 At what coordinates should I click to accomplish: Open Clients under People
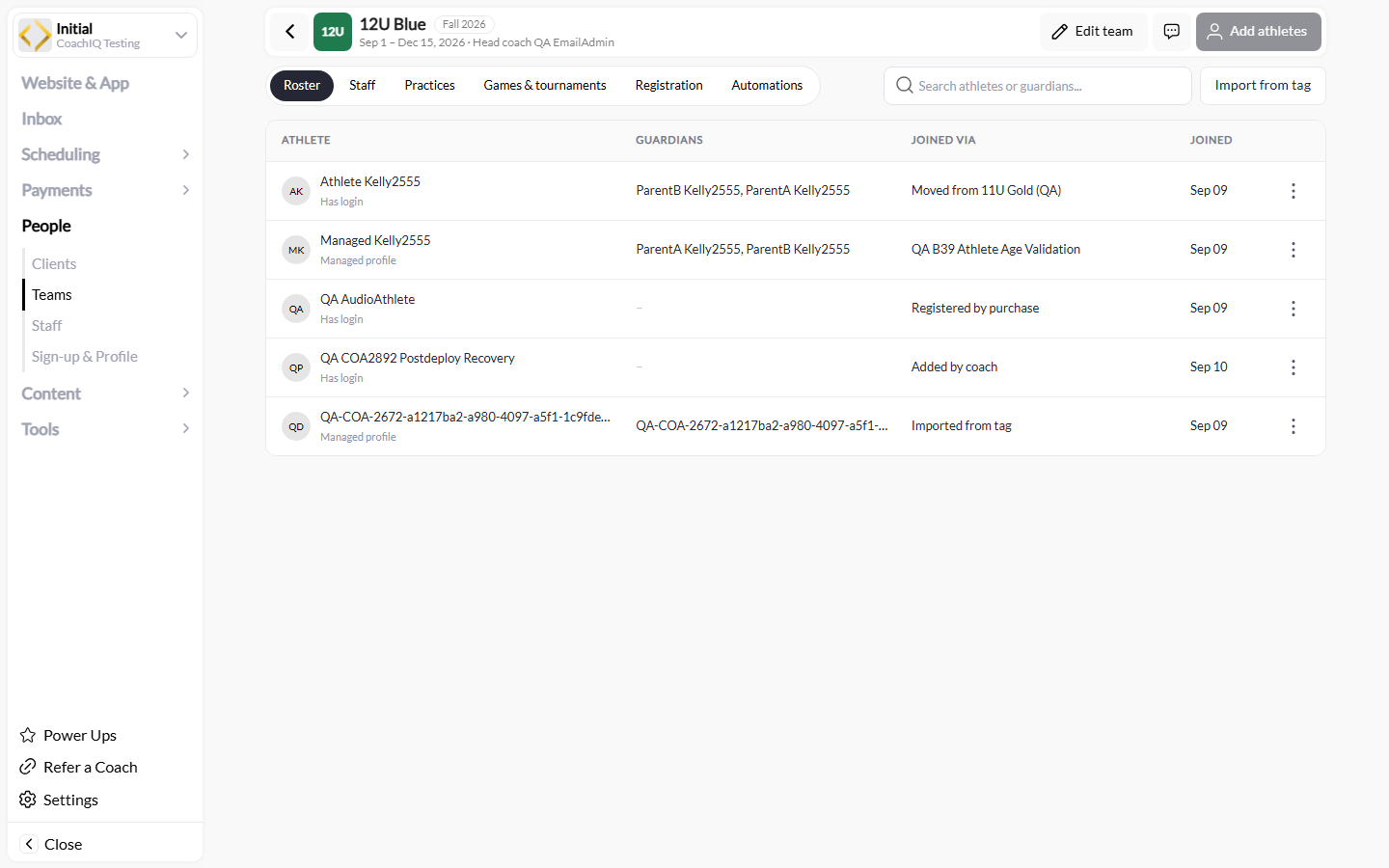(54, 264)
